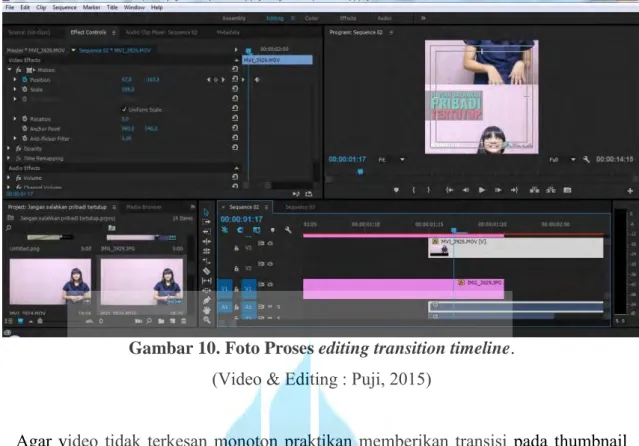Toggle the Uniform Scale checkbox
639x446 pixels.
(124, 109)
